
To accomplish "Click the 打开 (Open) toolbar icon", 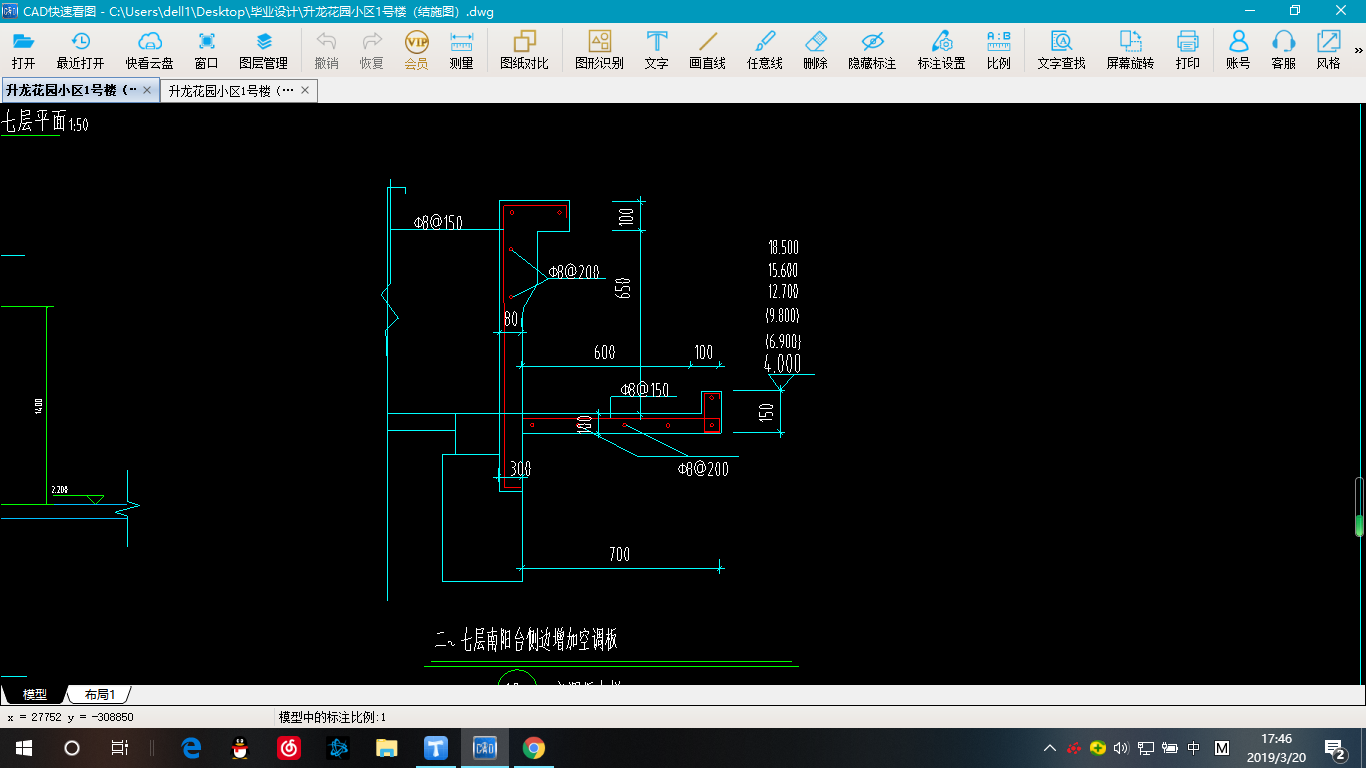I will pyautogui.click(x=23, y=50).
